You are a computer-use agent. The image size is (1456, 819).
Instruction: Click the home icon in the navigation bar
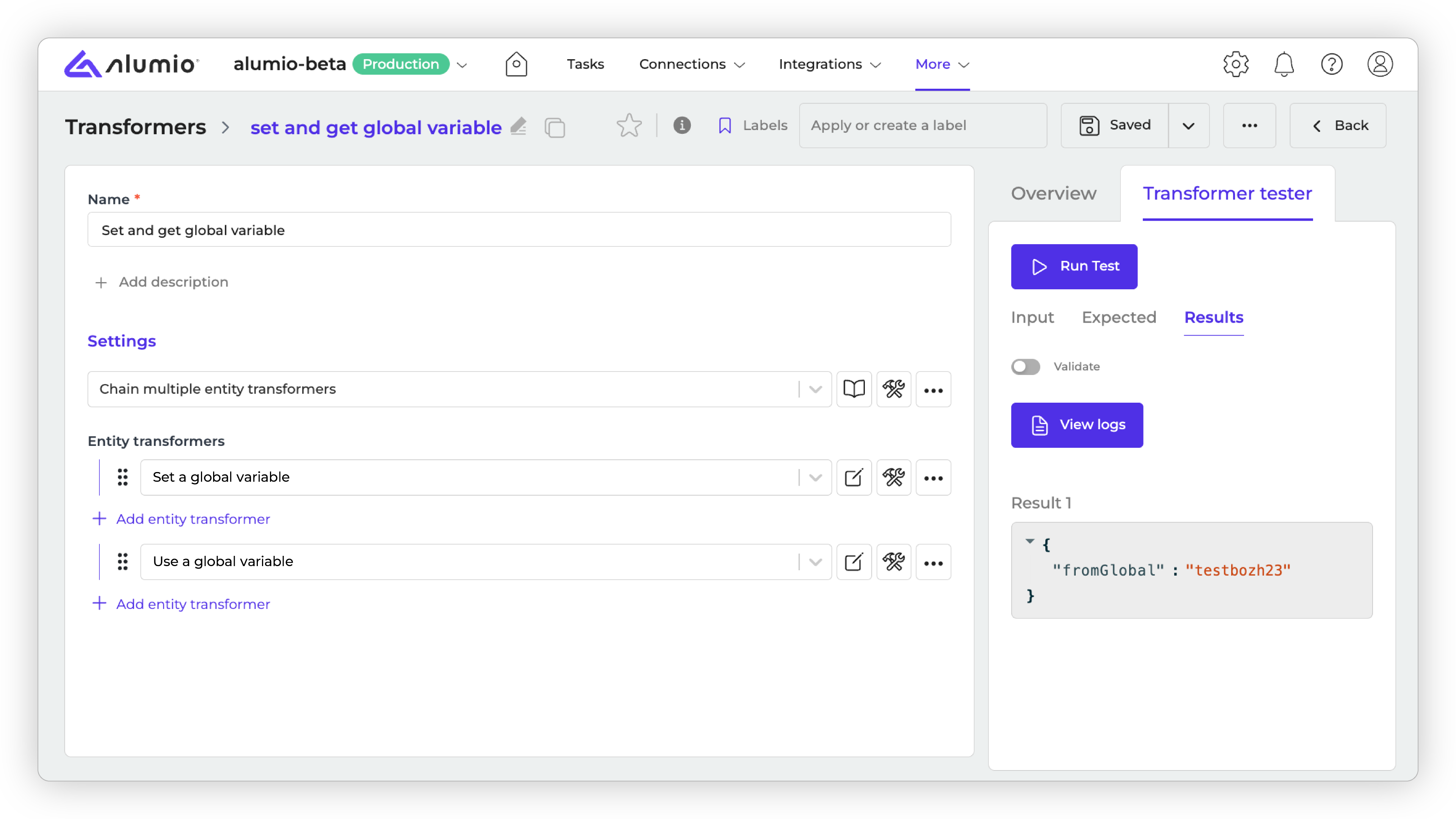(516, 64)
